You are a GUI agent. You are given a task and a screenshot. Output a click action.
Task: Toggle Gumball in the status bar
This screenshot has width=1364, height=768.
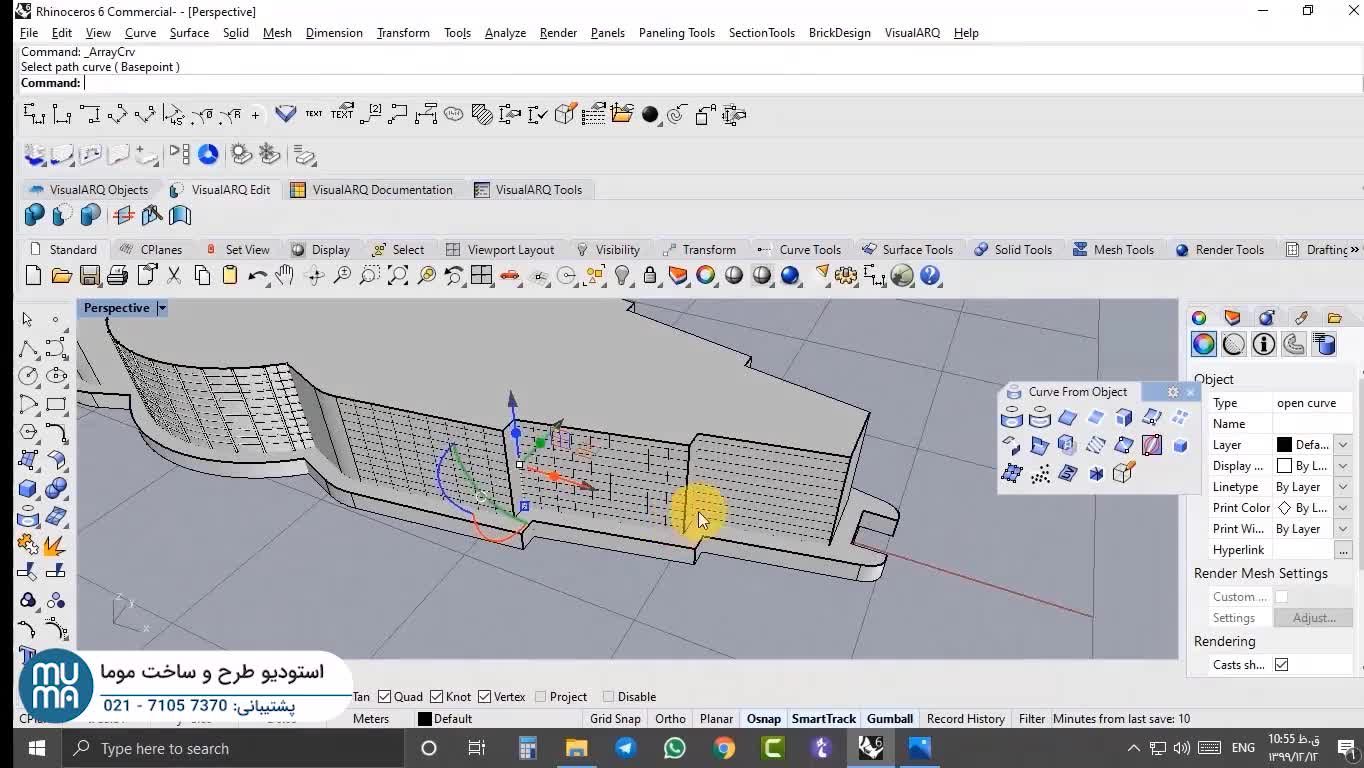pyautogui.click(x=889, y=719)
